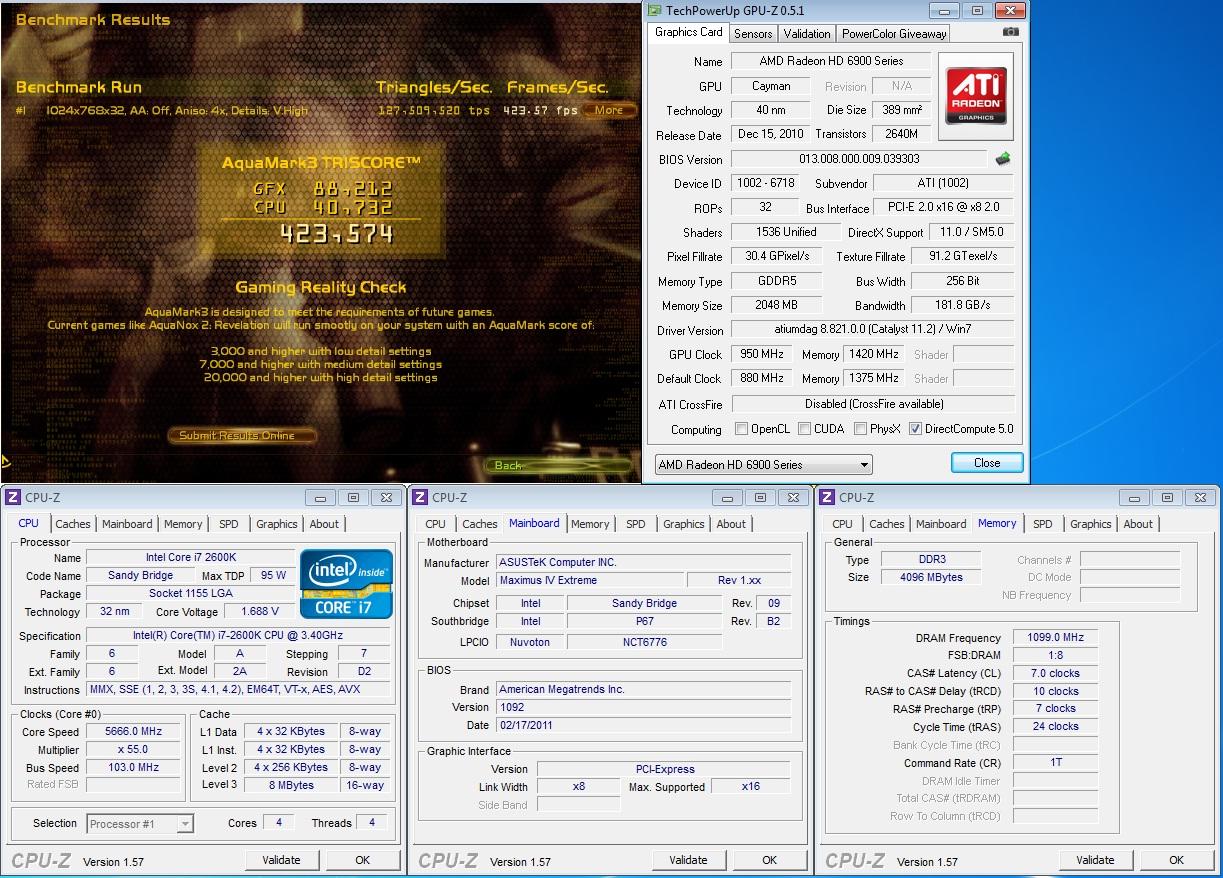Viewport: 1223px width, 878px height.
Task: Open Caches tab in the CPU window
Action: click(x=73, y=524)
